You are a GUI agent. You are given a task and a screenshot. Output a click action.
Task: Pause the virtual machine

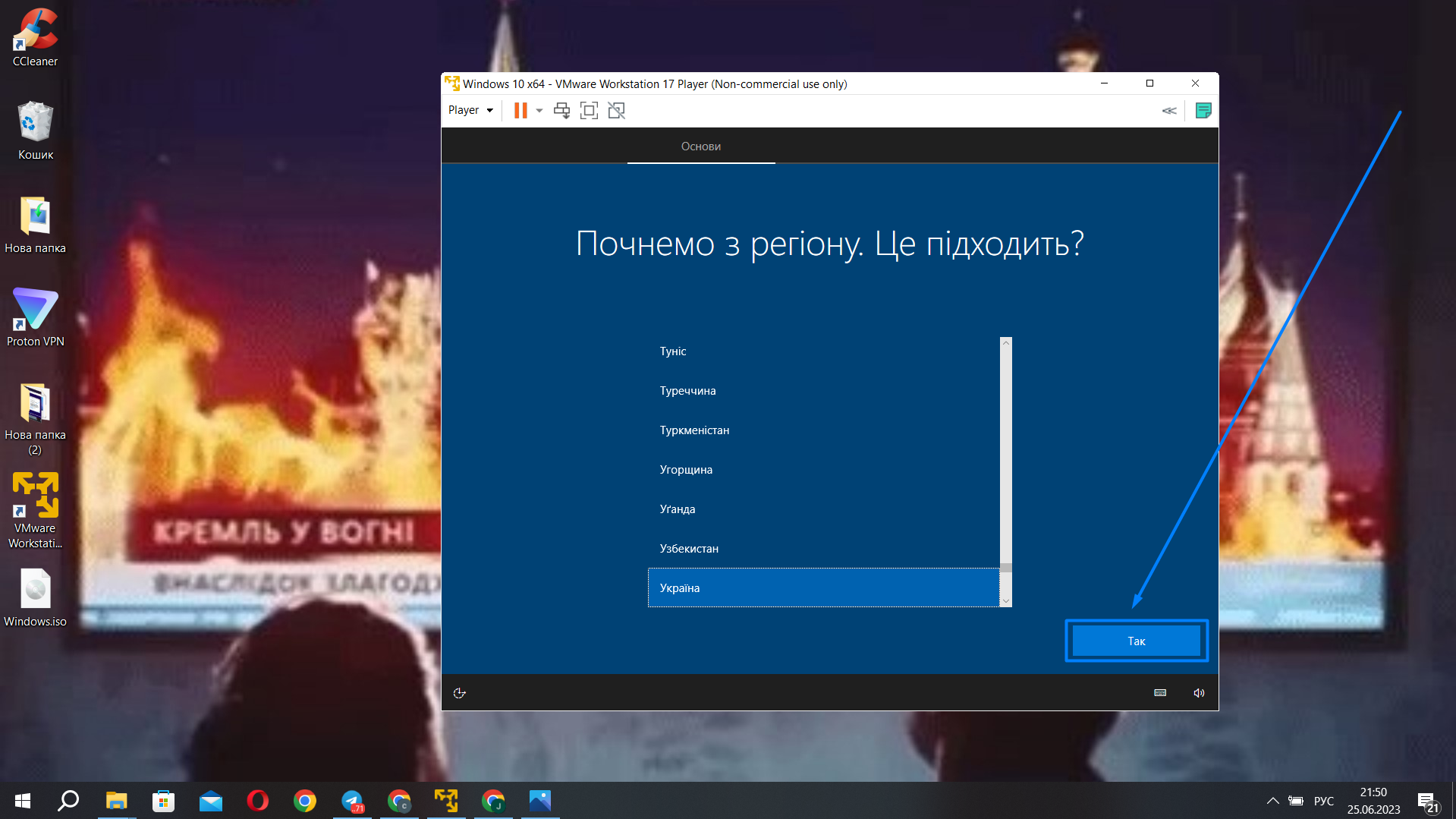click(x=520, y=111)
